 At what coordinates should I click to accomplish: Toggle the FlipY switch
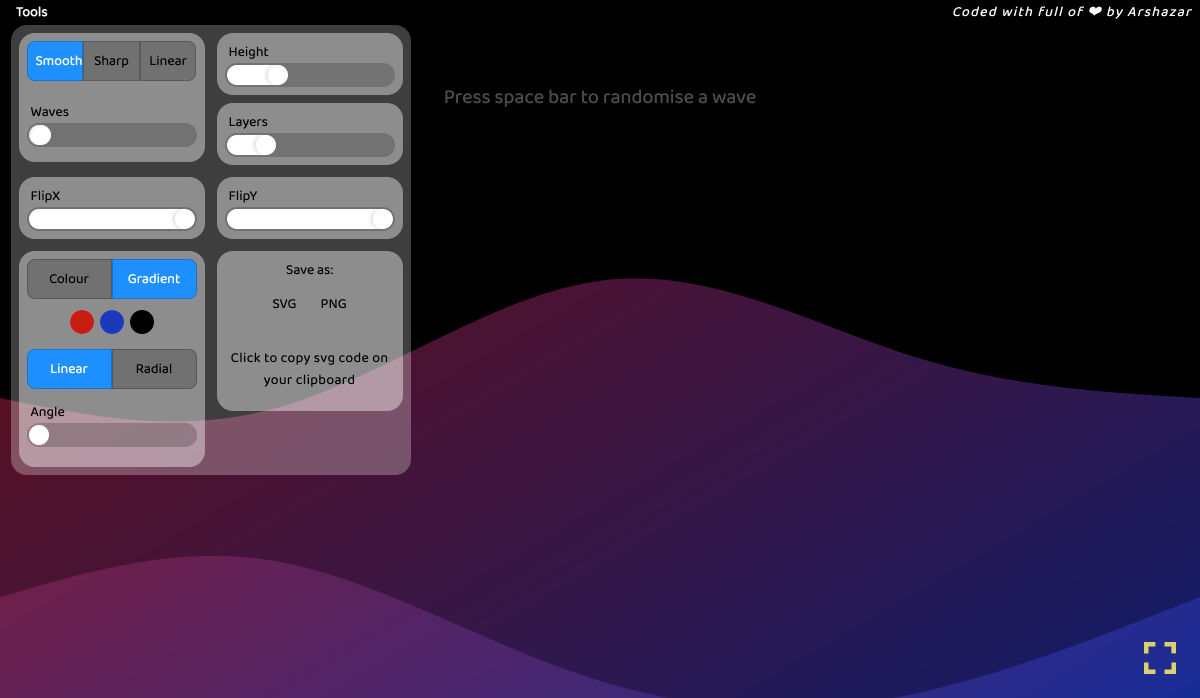[x=310, y=219]
